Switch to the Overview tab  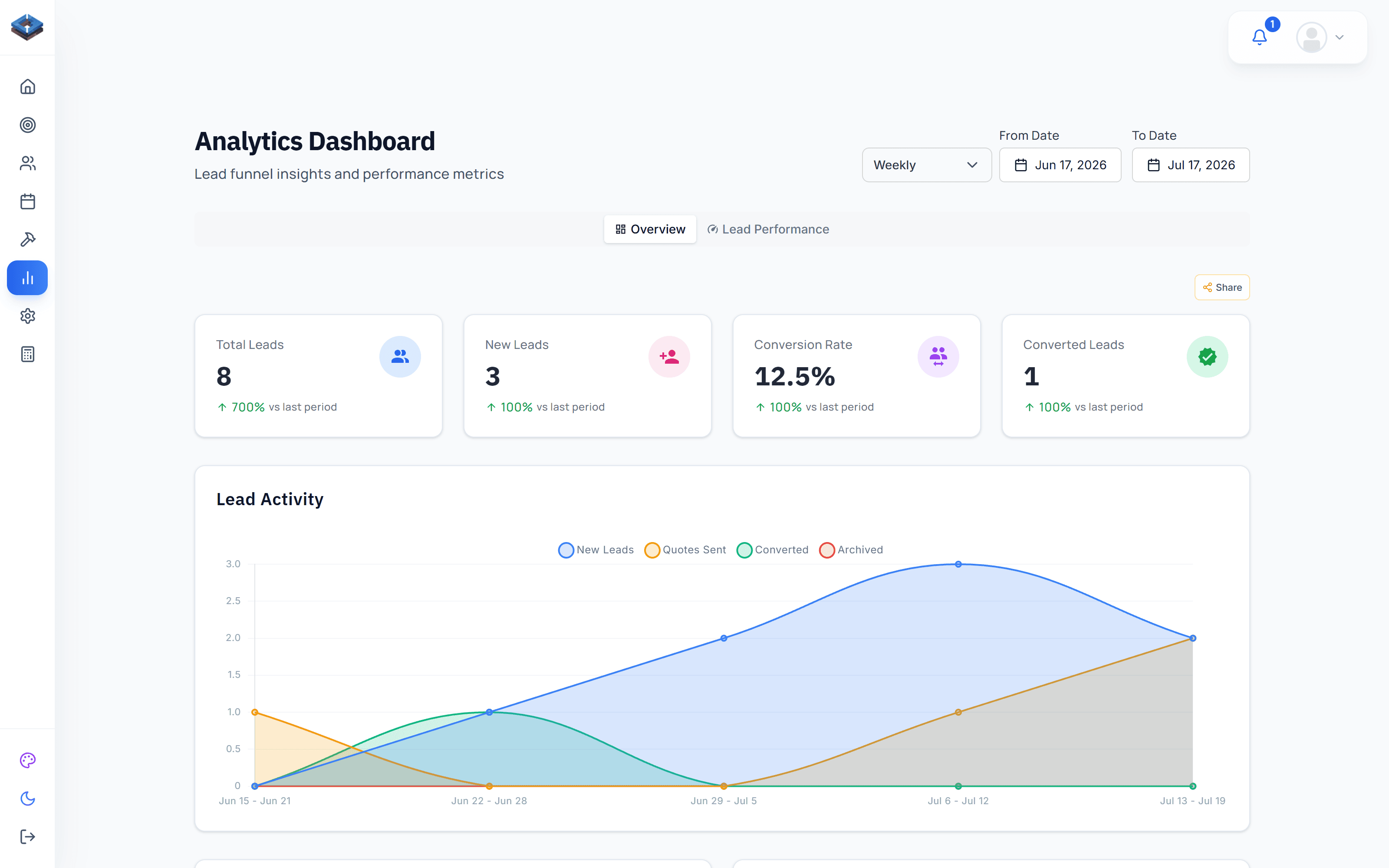[x=650, y=229]
